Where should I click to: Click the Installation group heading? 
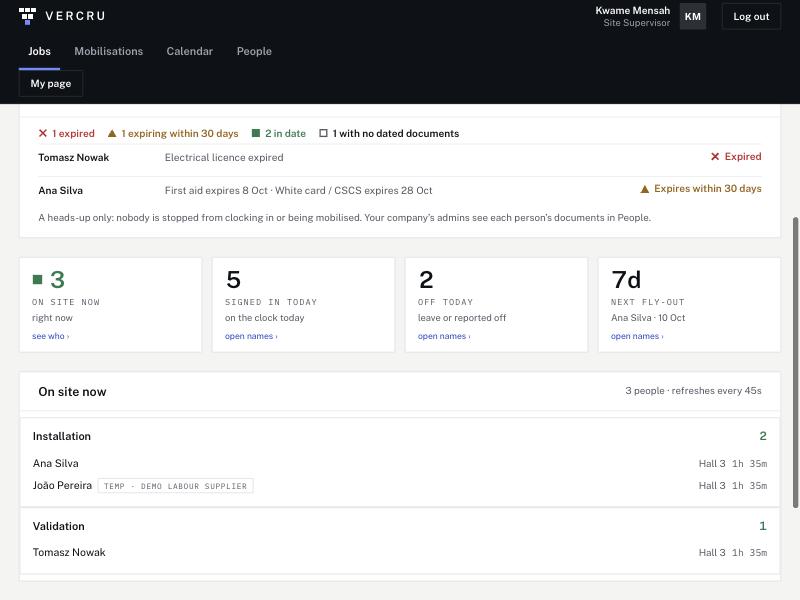[x=62, y=436]
